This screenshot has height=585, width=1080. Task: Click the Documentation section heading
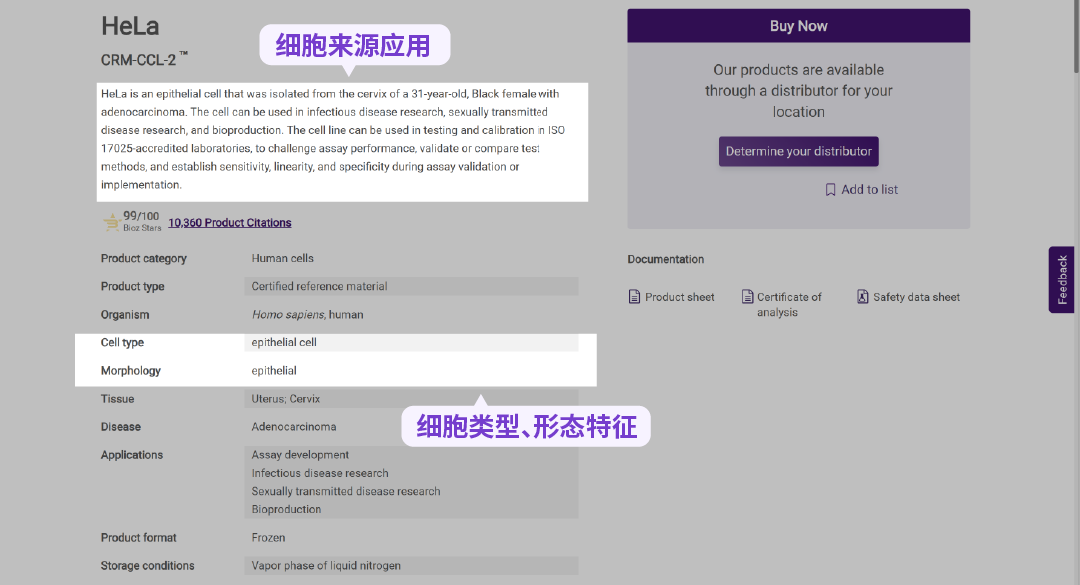(665, 259)
